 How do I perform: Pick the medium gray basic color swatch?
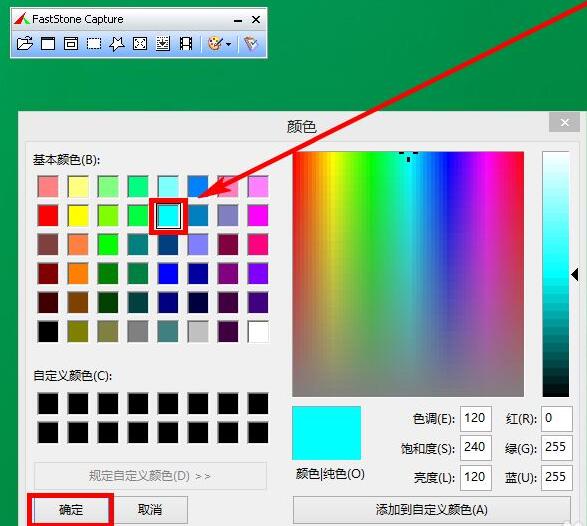138,332
